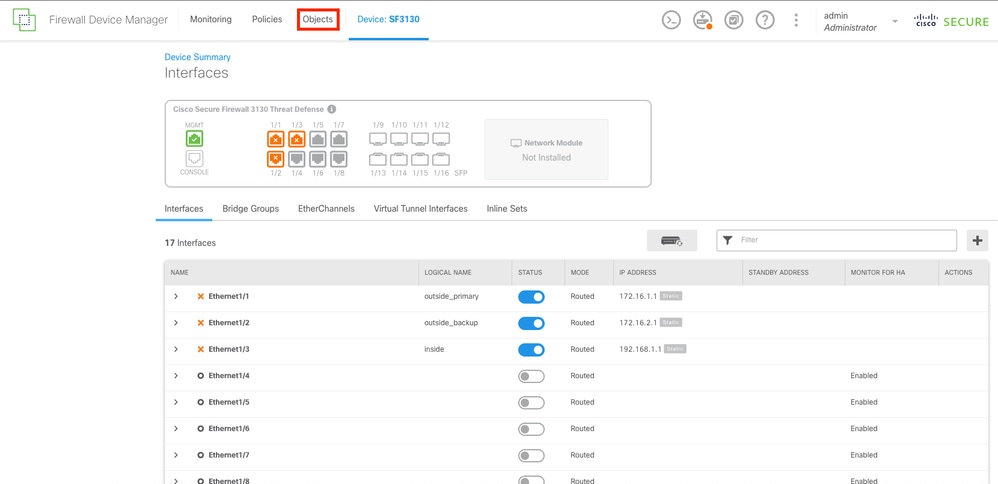Select port 1/8 in device diagram
This screenshot has width=998, height=484.
coord(339,158)
